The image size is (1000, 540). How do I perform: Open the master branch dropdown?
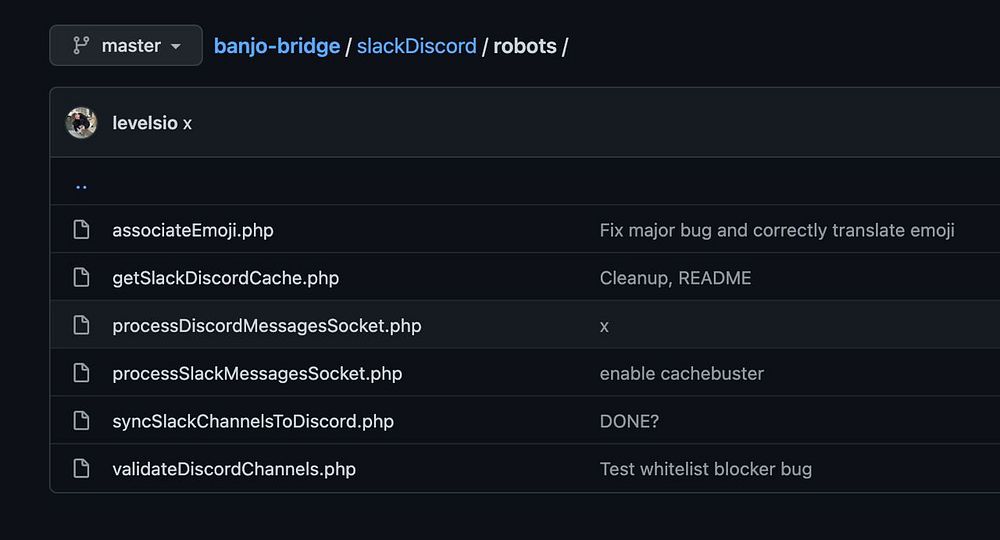point(126,46)
